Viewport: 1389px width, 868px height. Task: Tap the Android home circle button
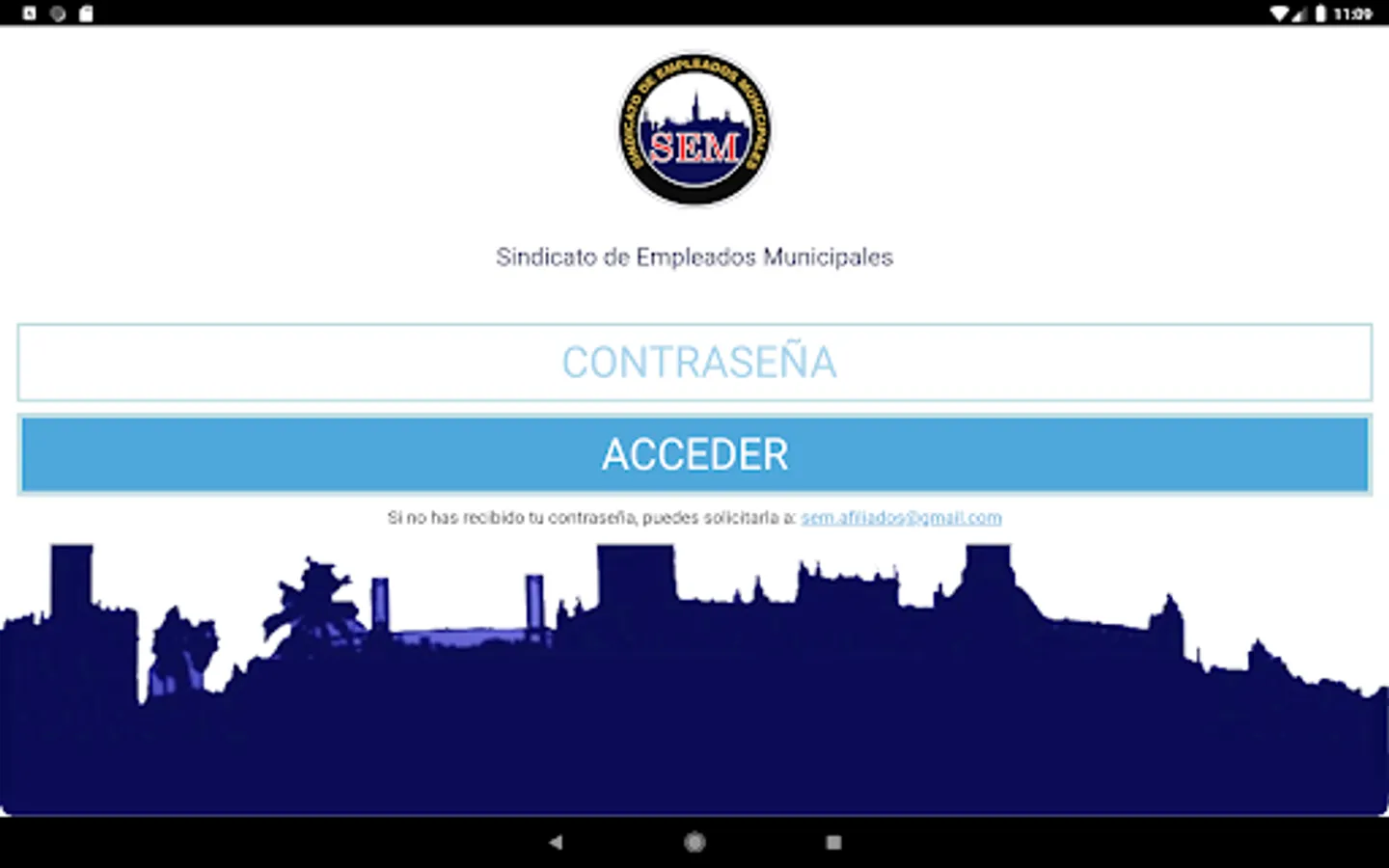tap(694, 842)
